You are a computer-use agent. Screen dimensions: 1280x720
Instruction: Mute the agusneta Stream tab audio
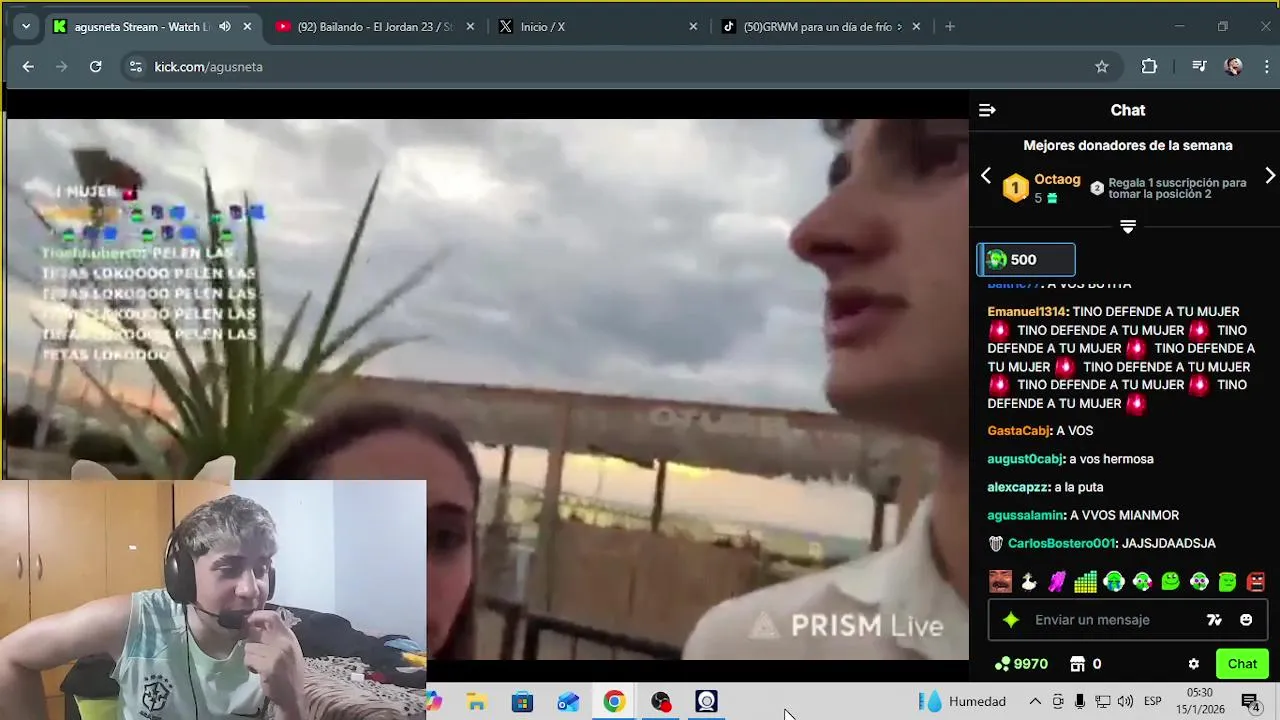point(224,27)
